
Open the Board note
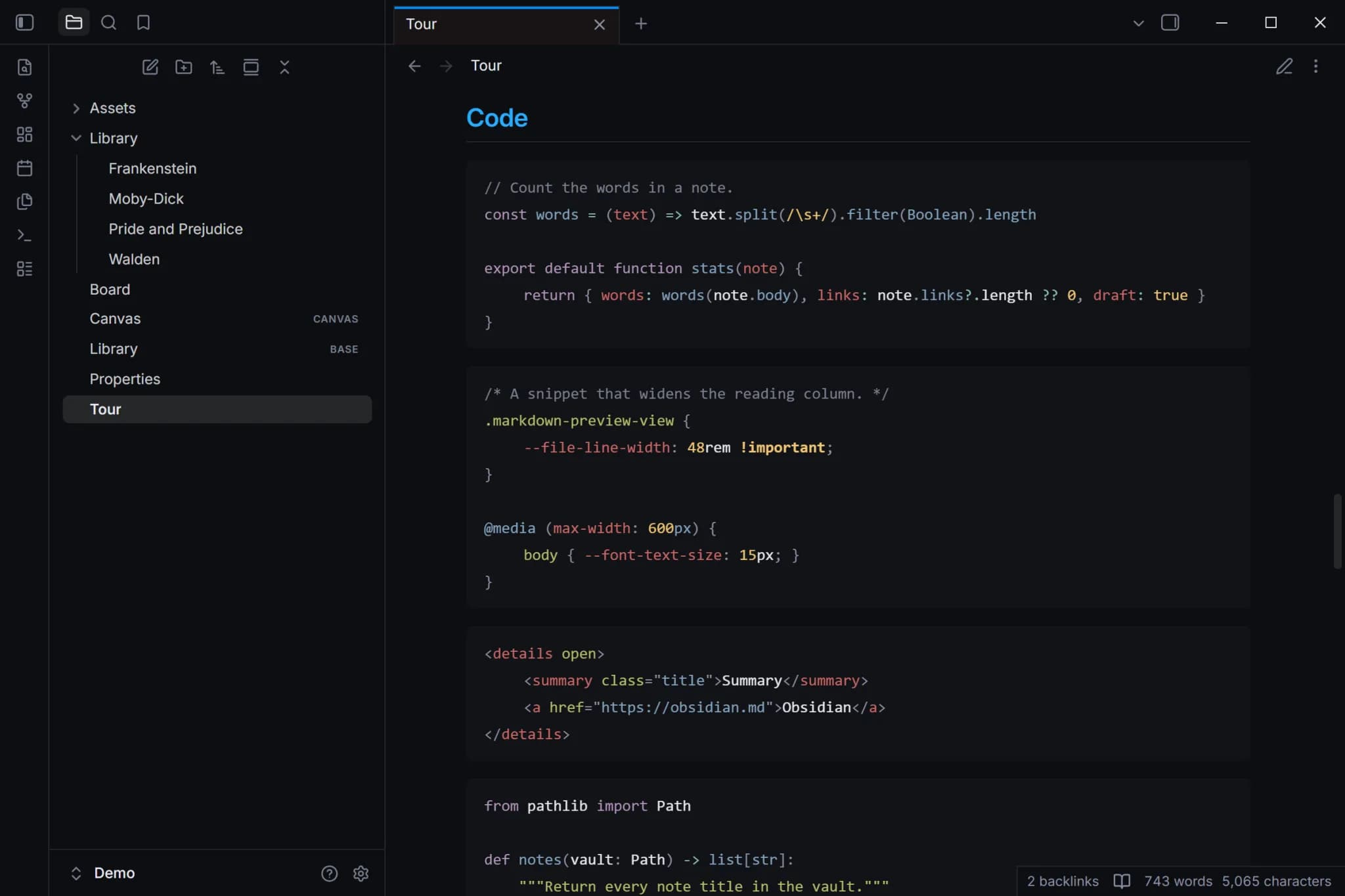(x=217, y=289)
